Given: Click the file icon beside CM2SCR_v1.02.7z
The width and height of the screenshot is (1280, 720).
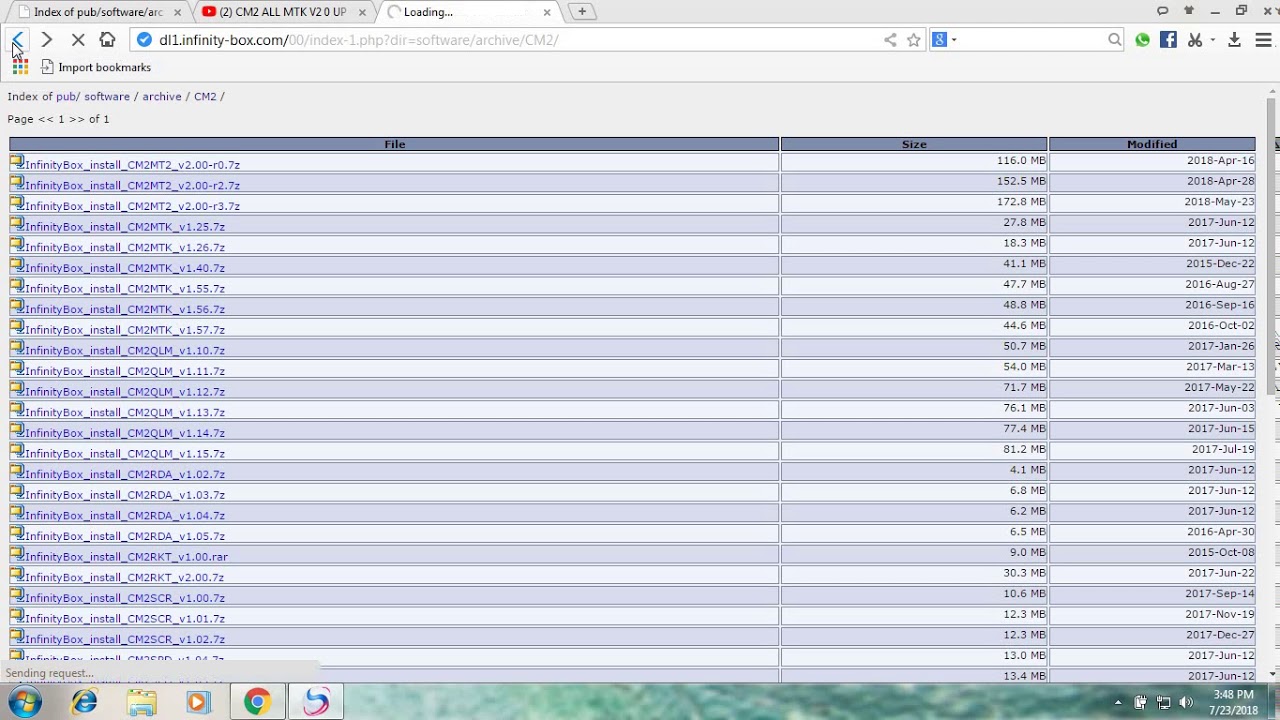Looking at the screenshot, I should [17, 636].
